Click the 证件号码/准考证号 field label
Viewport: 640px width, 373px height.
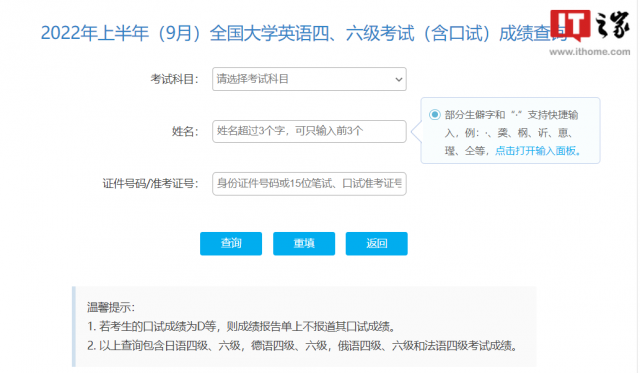(x=150, y=184)
